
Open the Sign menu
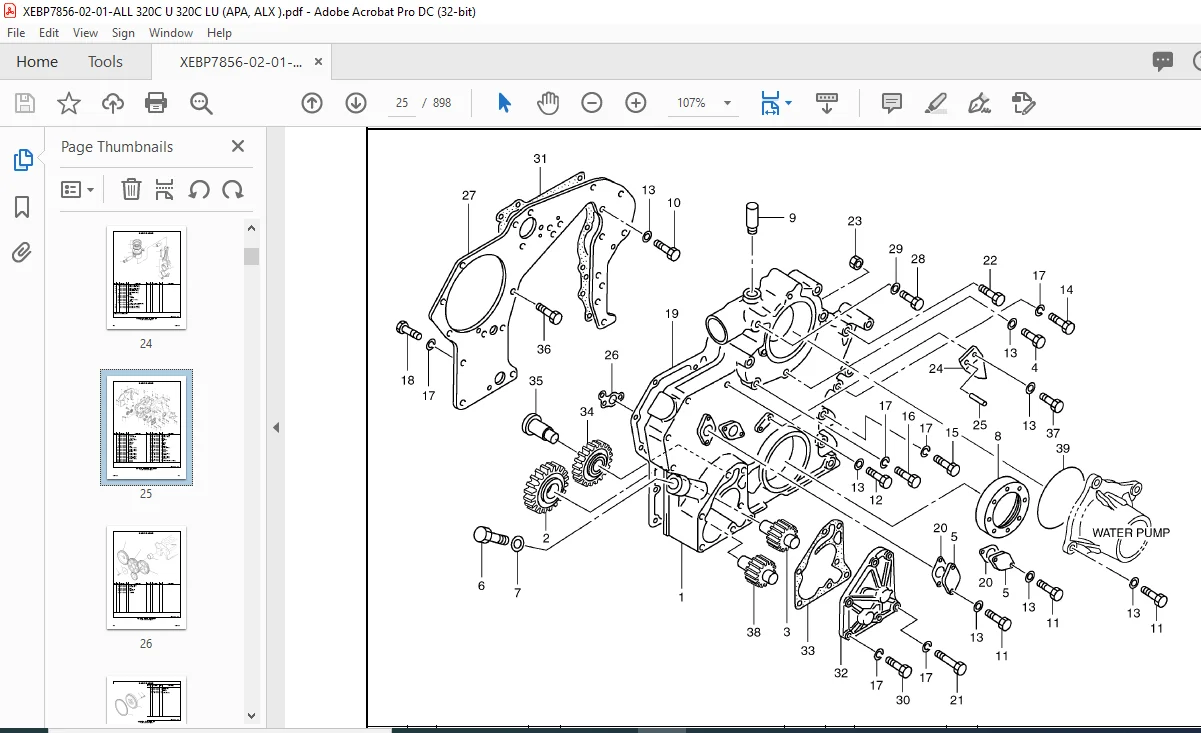123,33
